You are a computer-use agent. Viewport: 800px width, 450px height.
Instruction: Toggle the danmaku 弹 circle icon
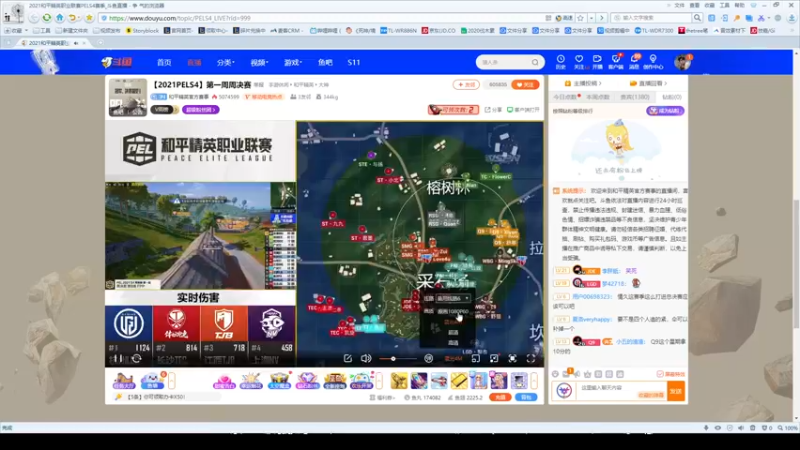click(x=429, y=359)
